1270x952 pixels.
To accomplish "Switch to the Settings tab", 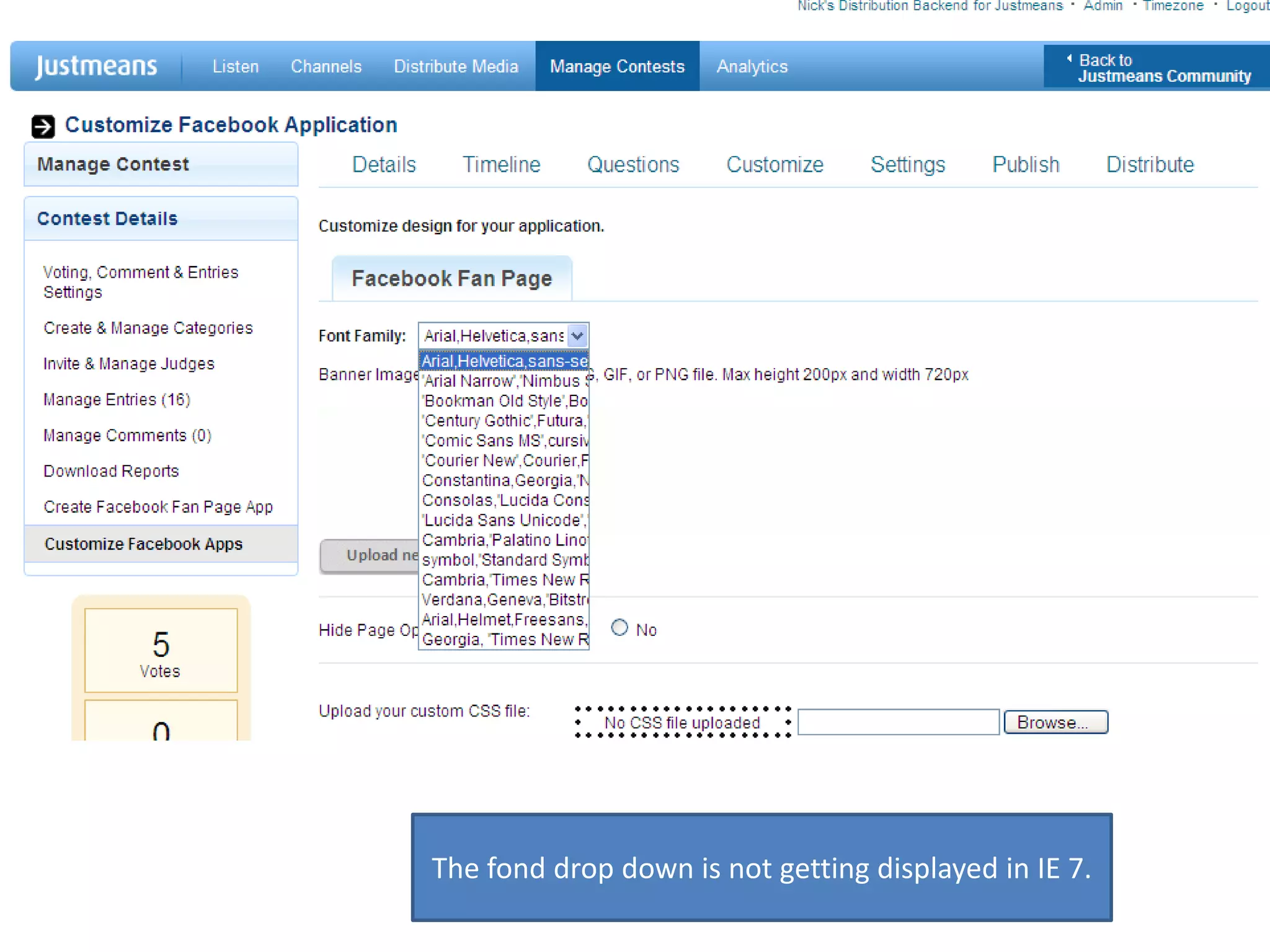I will pyautogui.click(x=908, y=165).
